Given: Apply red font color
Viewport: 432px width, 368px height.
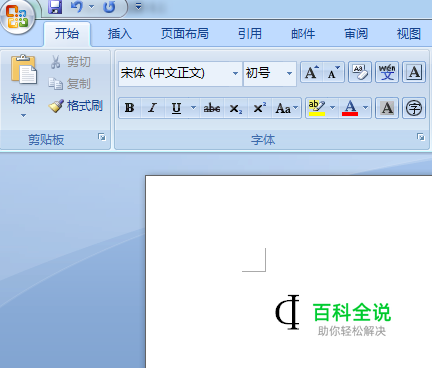Looking at the screenshot, I should click(x=350, y=108).
